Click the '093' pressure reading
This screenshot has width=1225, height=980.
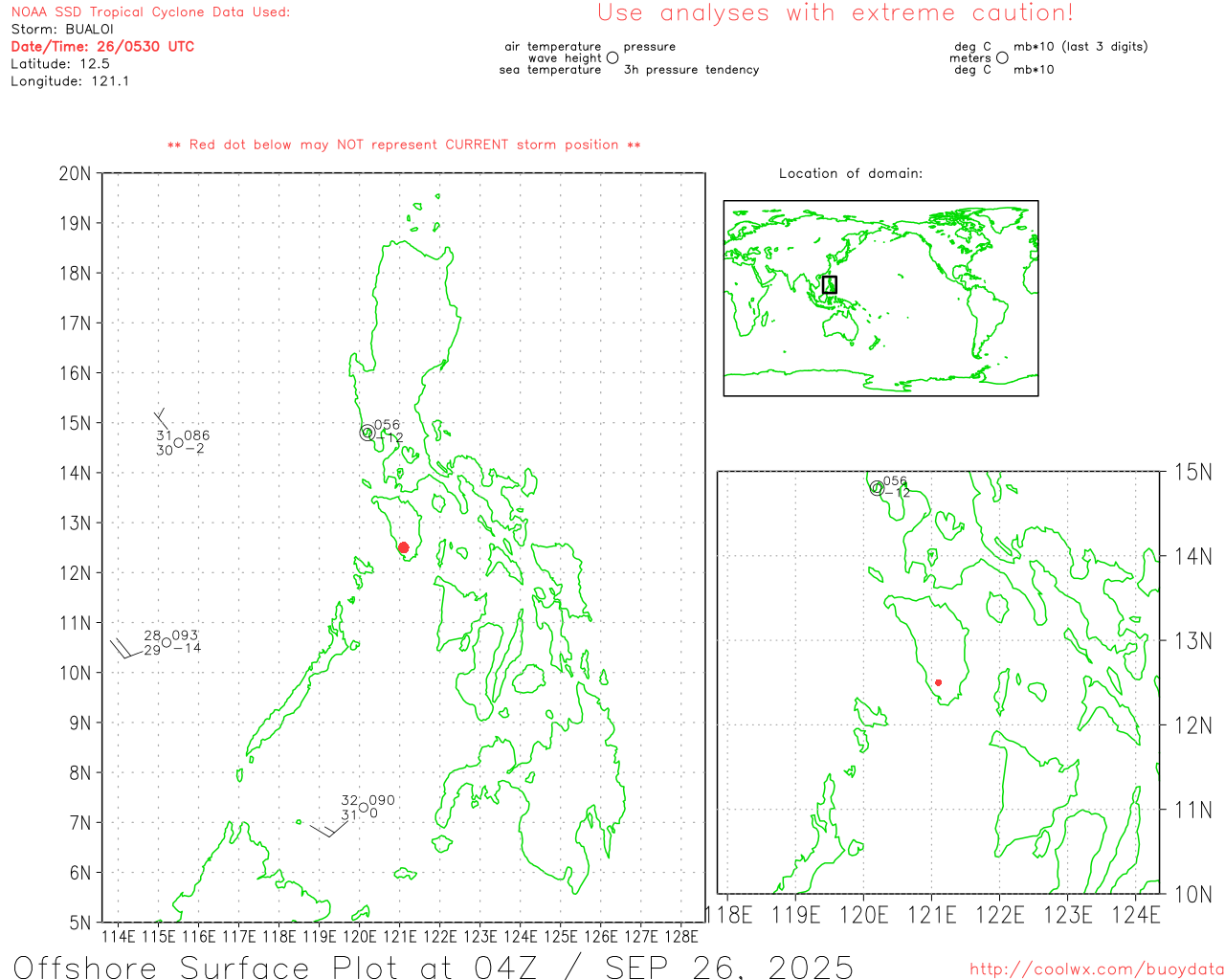coord(186,635)
